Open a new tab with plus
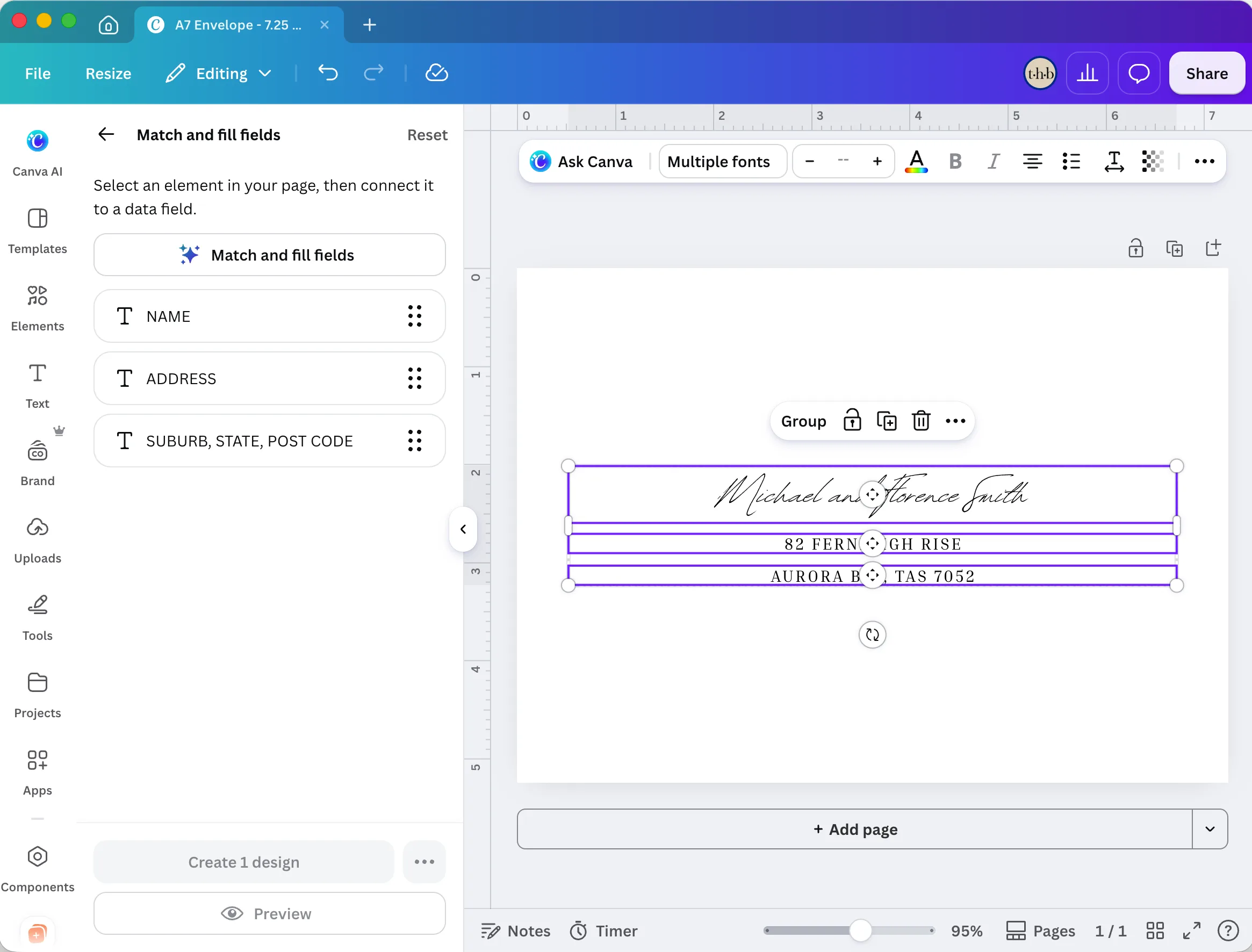 tap(369, 24)
